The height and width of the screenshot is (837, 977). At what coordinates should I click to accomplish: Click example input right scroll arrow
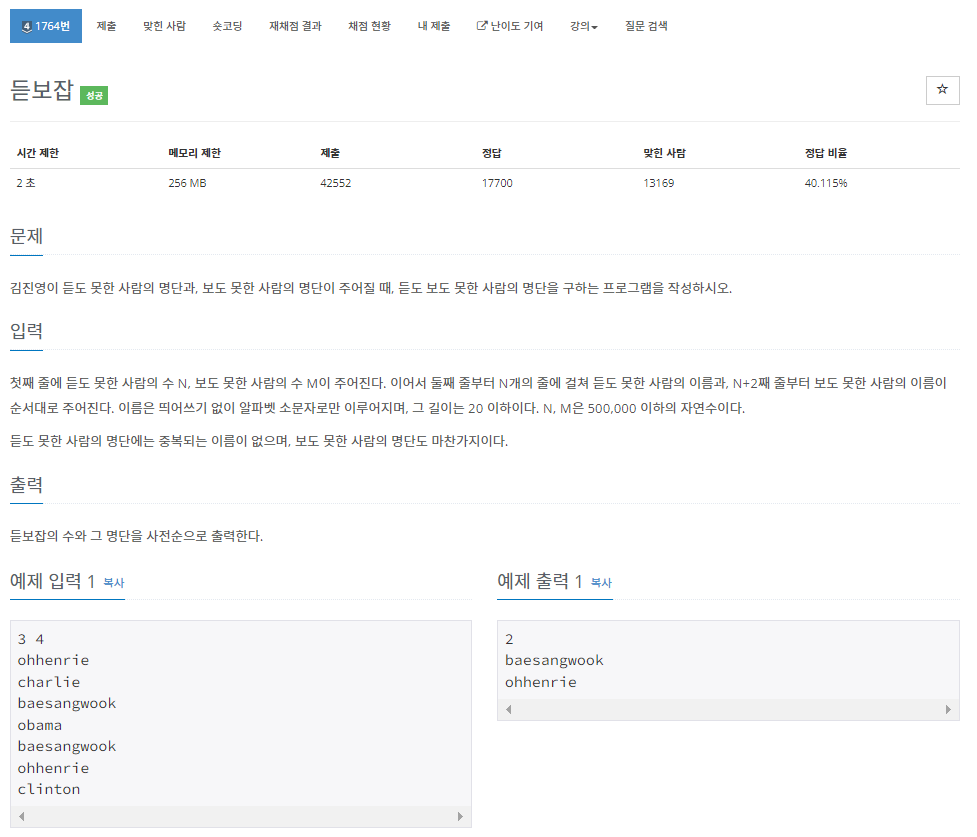460,816
